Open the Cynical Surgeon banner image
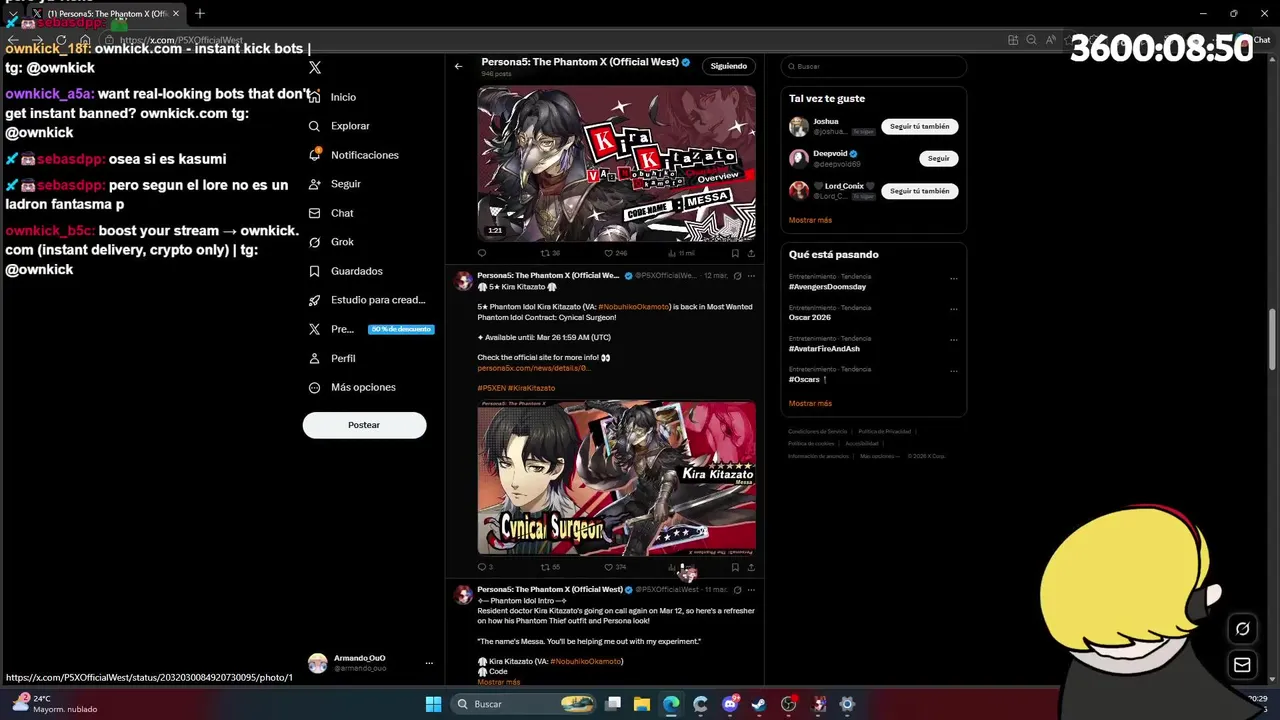This screenshot has height=720, width=1280. (616, 478)
